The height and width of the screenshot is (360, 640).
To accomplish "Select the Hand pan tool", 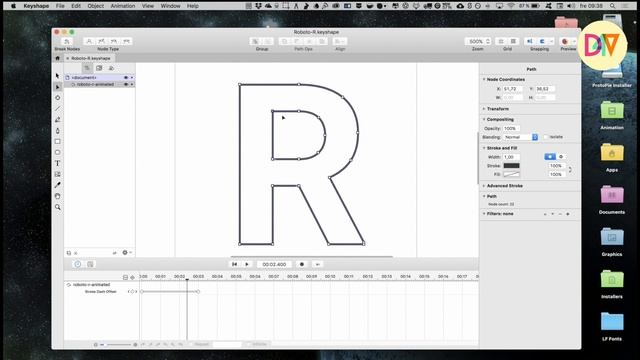I will point(58,196).
